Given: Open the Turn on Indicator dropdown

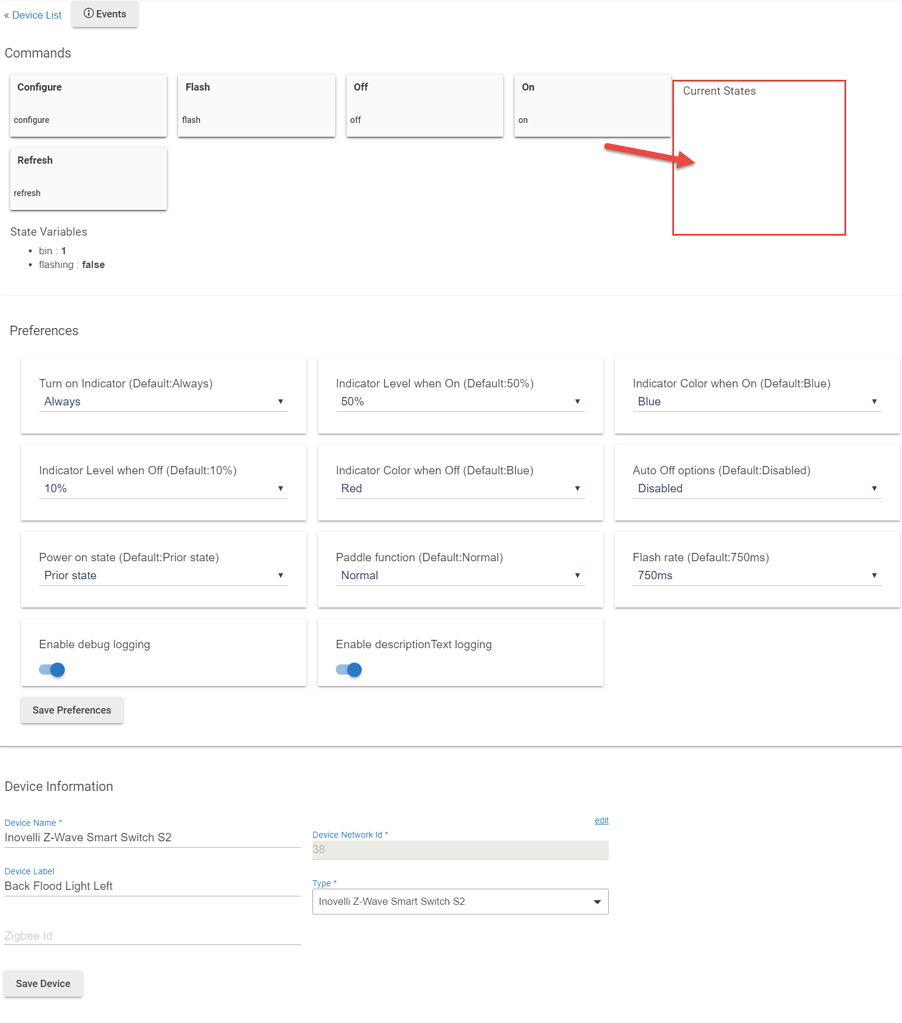Looking at the screenshot, I should (163, 401).
